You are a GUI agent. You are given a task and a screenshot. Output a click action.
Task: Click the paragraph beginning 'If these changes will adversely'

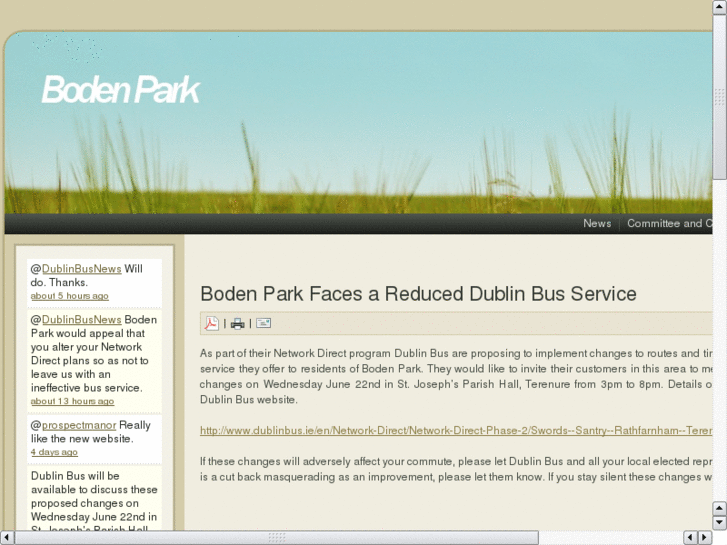(456, 469)
